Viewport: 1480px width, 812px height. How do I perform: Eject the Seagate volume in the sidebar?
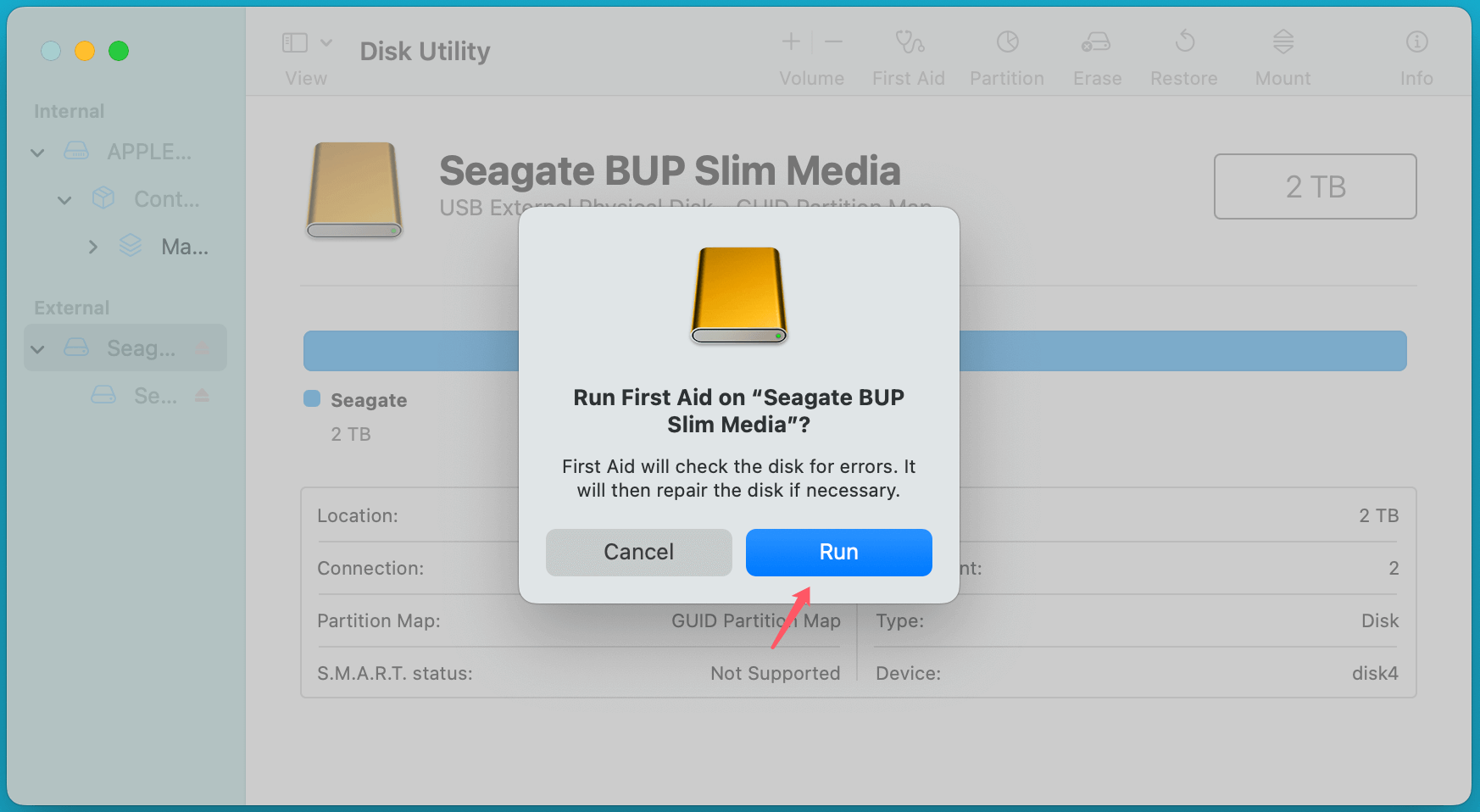click(x=202, y=394)
